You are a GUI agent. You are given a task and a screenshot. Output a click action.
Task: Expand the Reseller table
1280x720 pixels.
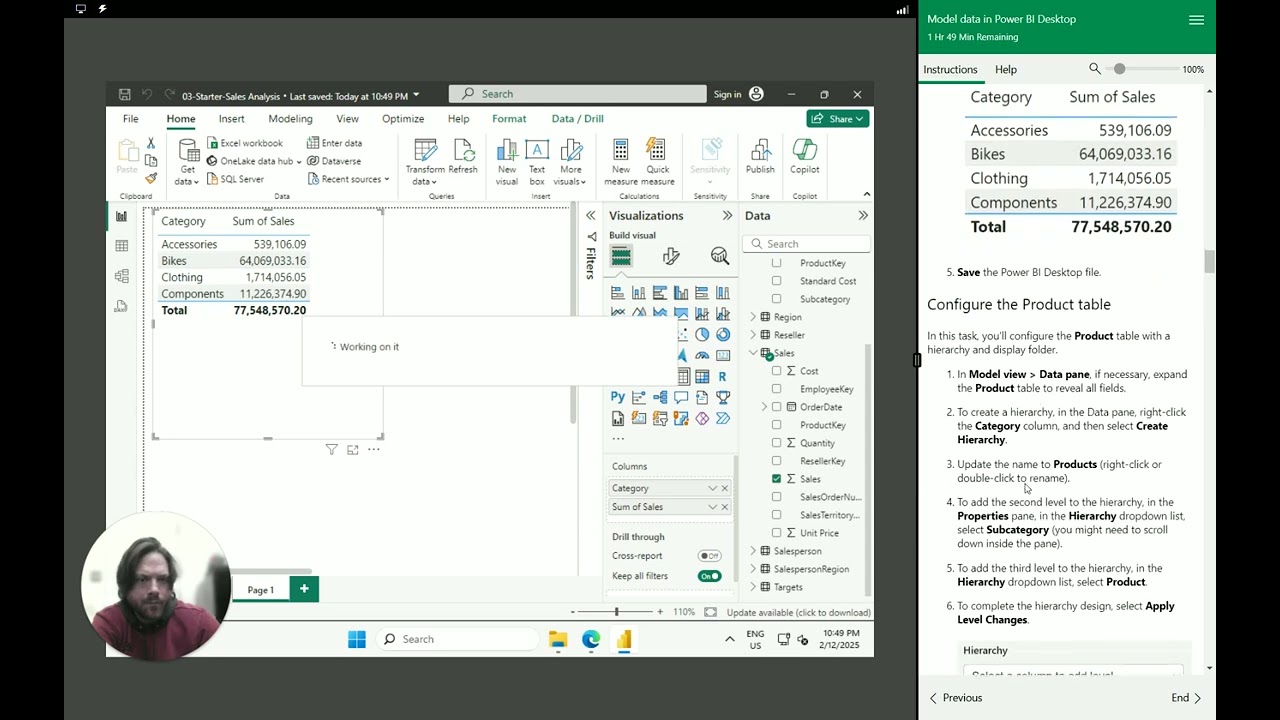tap(753, 335)
